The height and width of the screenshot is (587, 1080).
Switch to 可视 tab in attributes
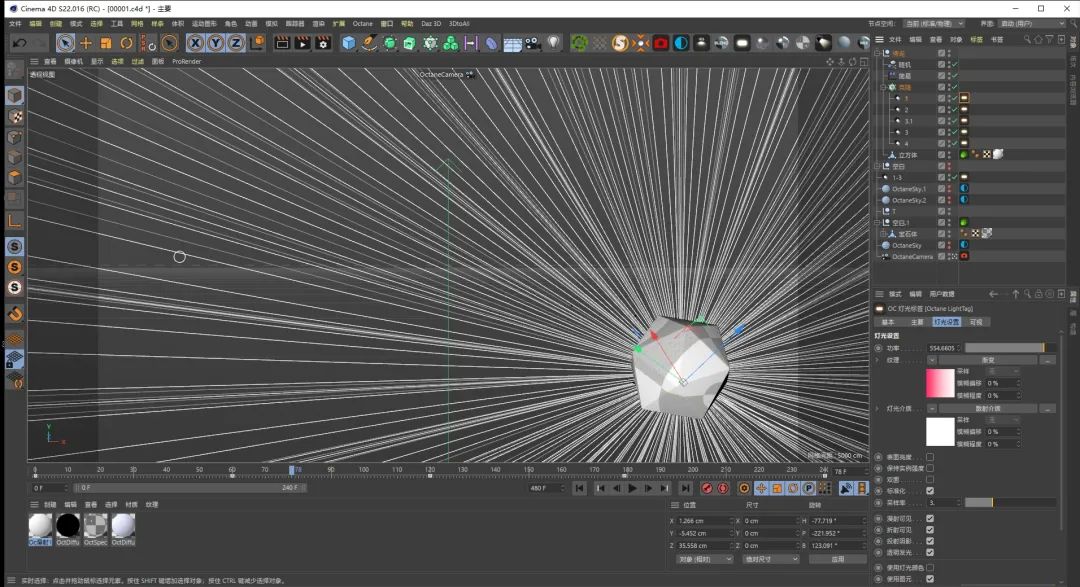pyautogui.click(x=976, y=322)
